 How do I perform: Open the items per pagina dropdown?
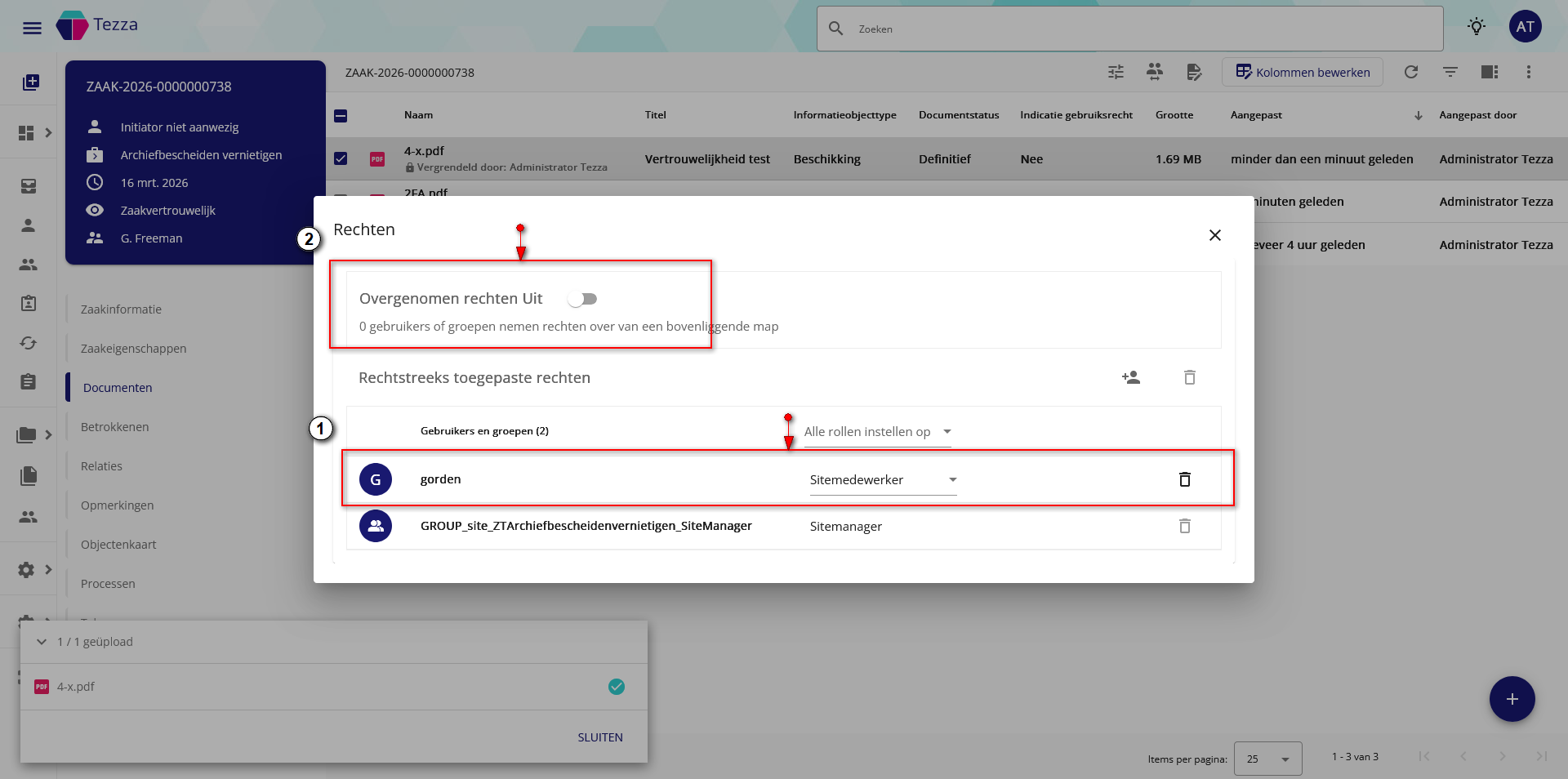pos(1267,759)
